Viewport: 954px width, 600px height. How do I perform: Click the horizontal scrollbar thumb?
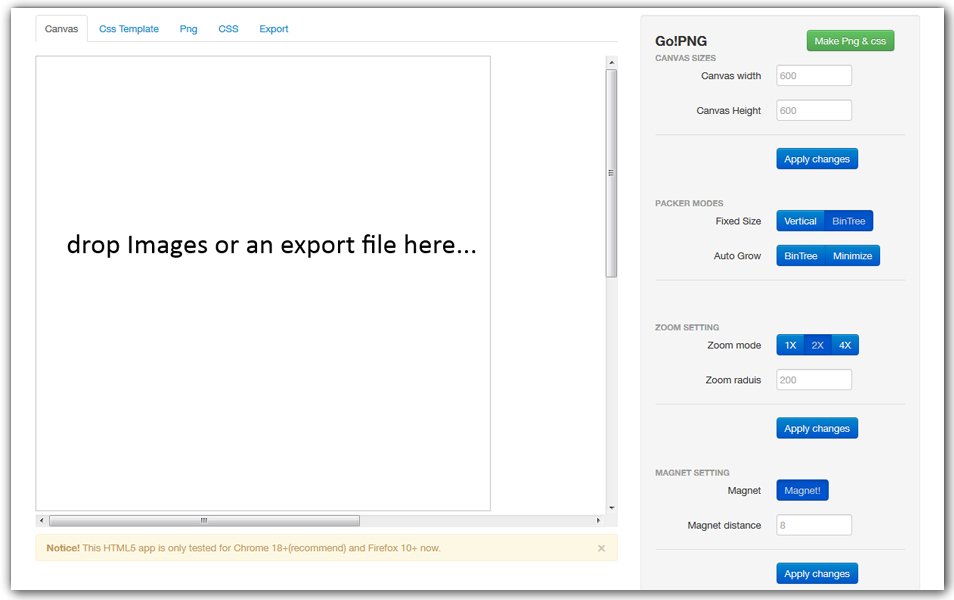click(204, 520)
